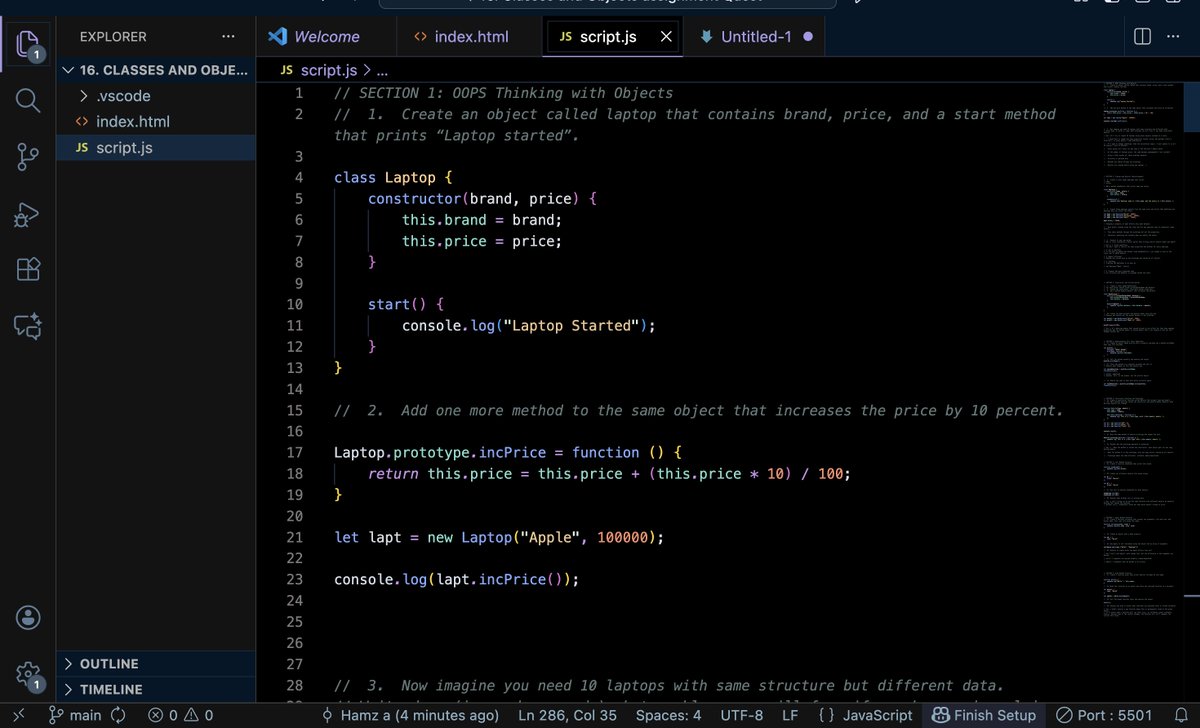The image size is (1200, 728).
Task: Click the SECTION 1: OOPS comment line
Action: coord(504,92)
